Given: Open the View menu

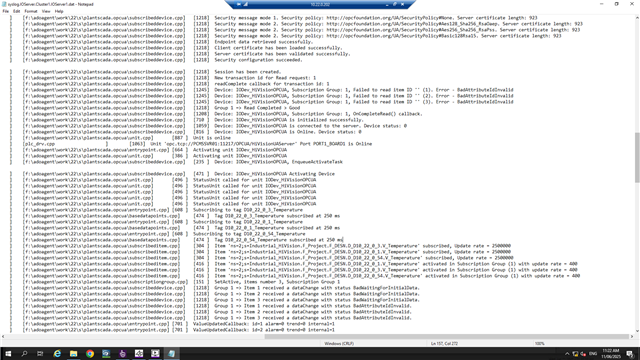Looking at the screenshot, I should 46,11.
